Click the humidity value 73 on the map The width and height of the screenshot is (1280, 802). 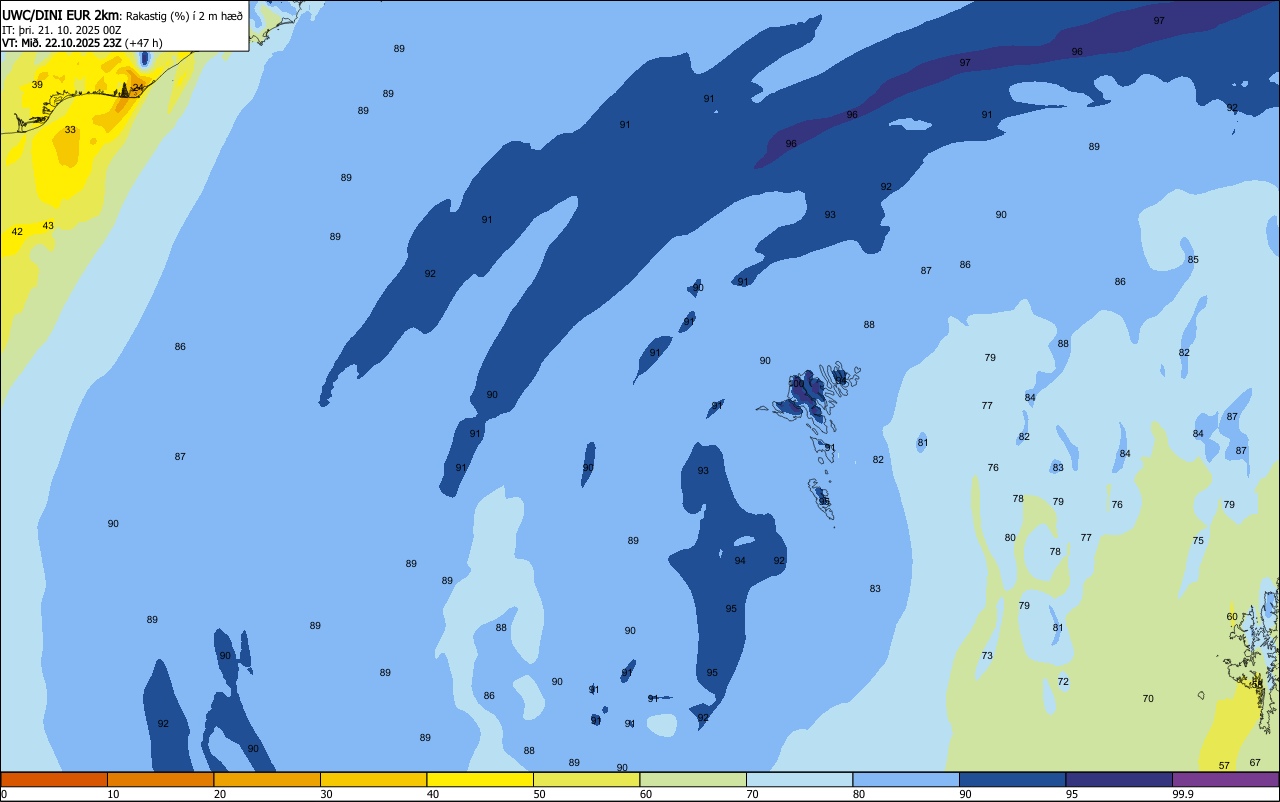[987, 656]
